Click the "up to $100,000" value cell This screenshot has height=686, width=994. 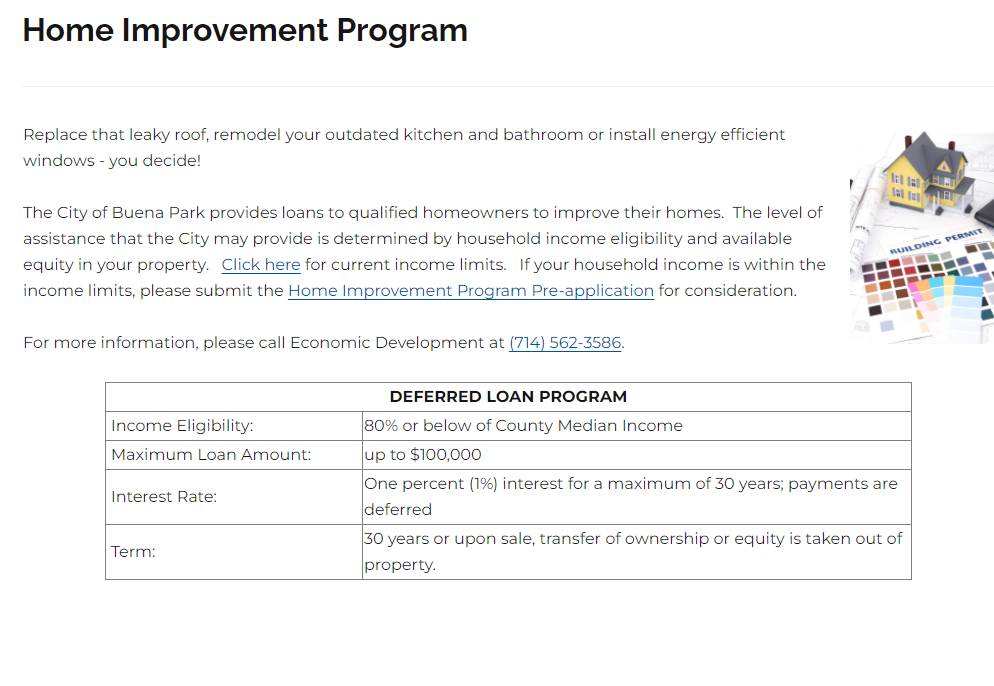tap(636, 455)
